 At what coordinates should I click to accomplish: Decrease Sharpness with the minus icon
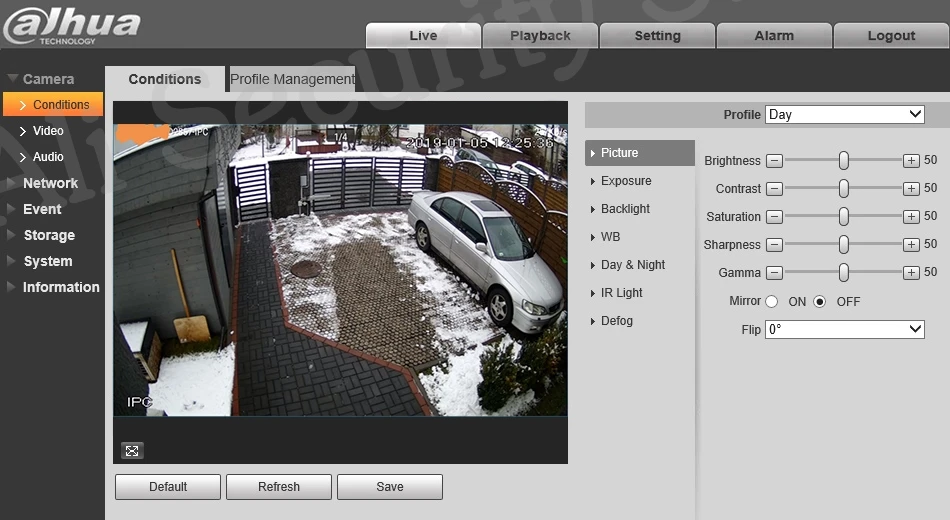(774, 244)
